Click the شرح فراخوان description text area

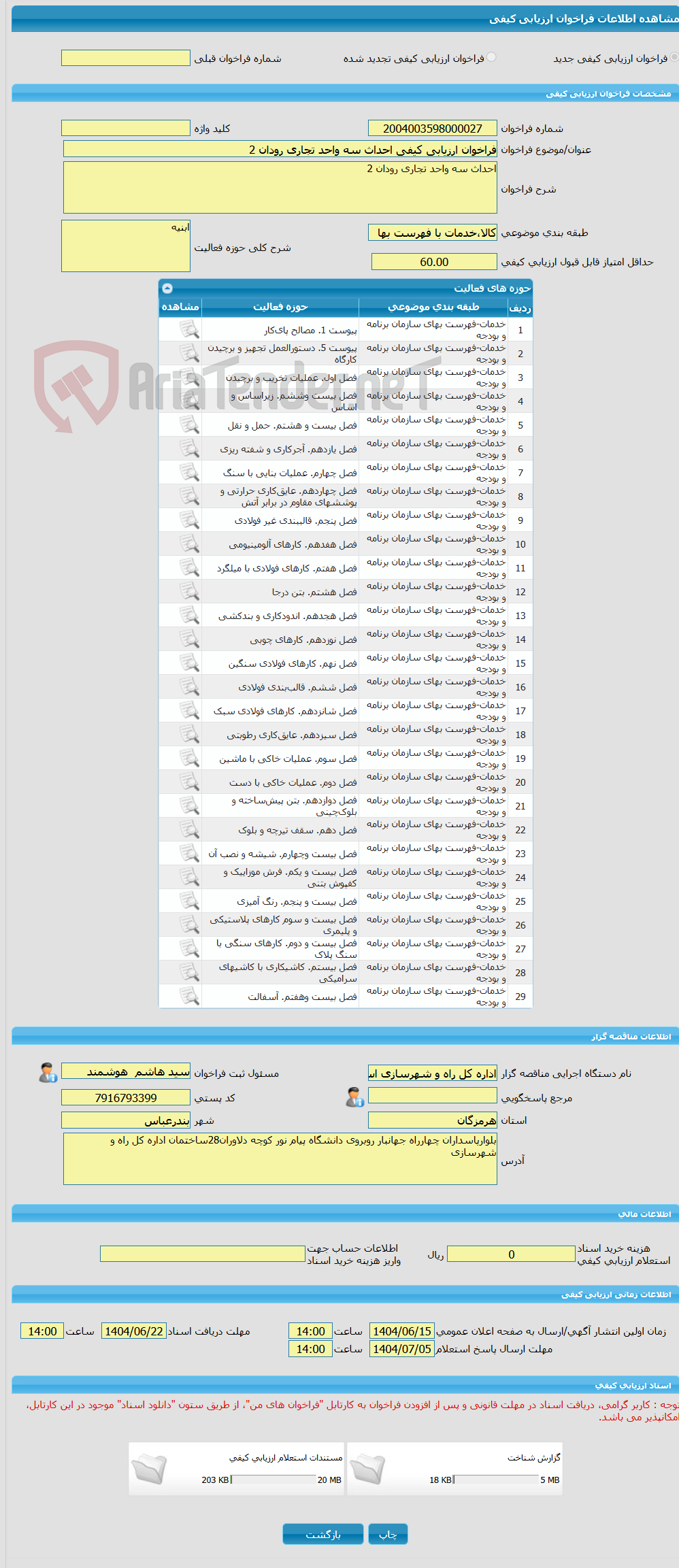coord(280,187)
